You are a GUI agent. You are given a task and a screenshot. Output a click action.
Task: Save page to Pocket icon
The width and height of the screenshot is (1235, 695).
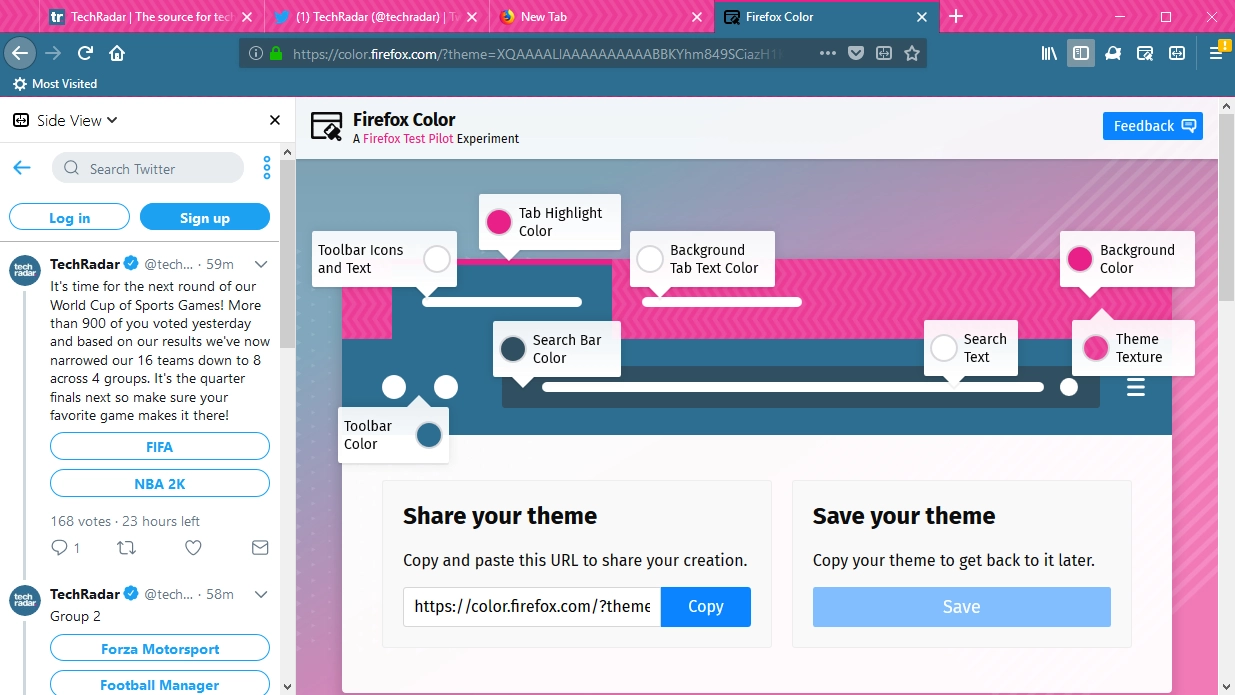856,53
